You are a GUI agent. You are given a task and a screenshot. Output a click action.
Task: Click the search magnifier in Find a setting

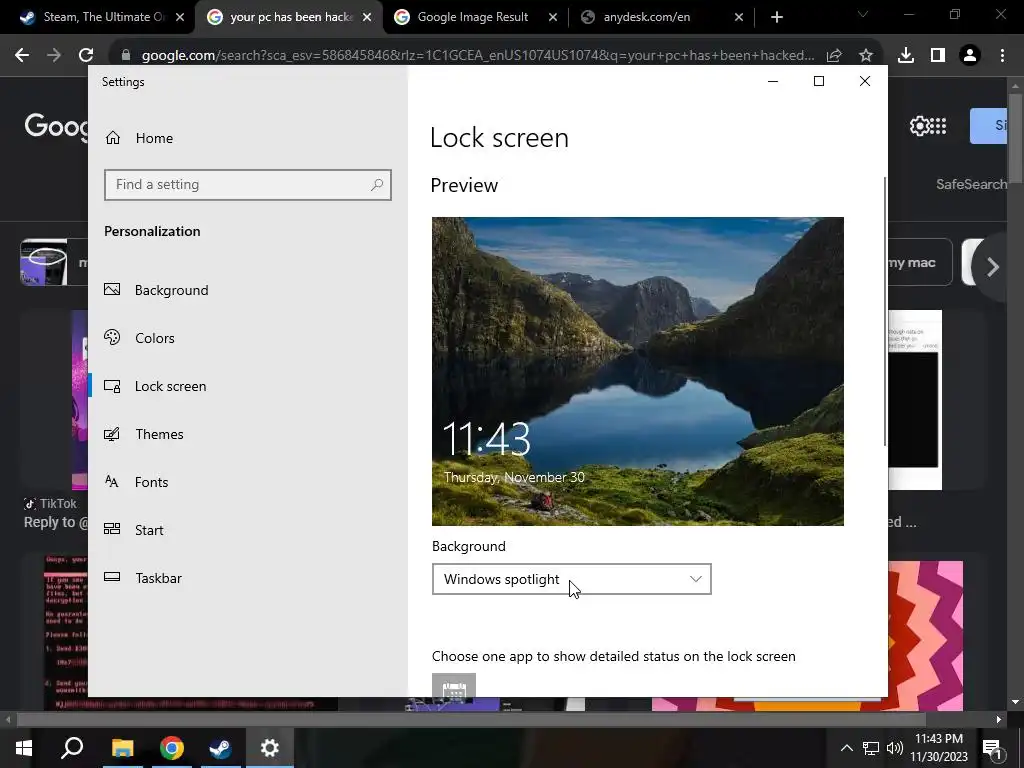point(377,185)
